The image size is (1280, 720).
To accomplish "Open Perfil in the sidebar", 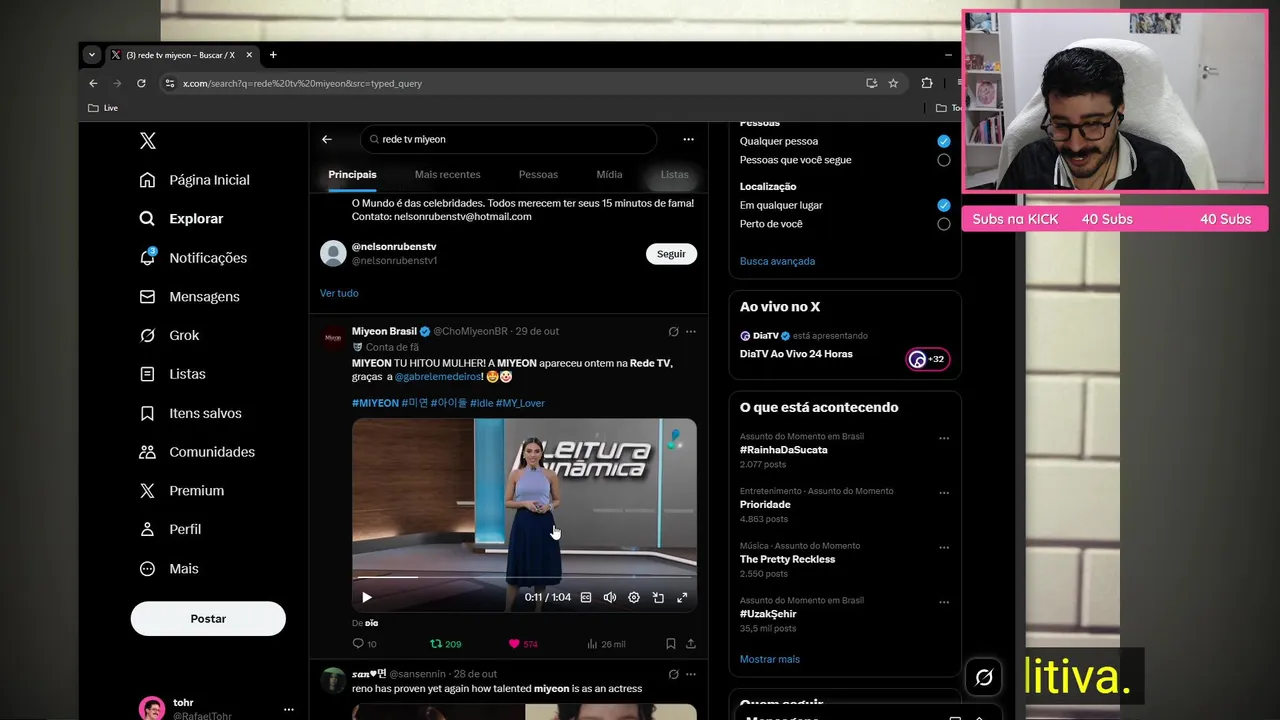I will (x=171, y=529).
